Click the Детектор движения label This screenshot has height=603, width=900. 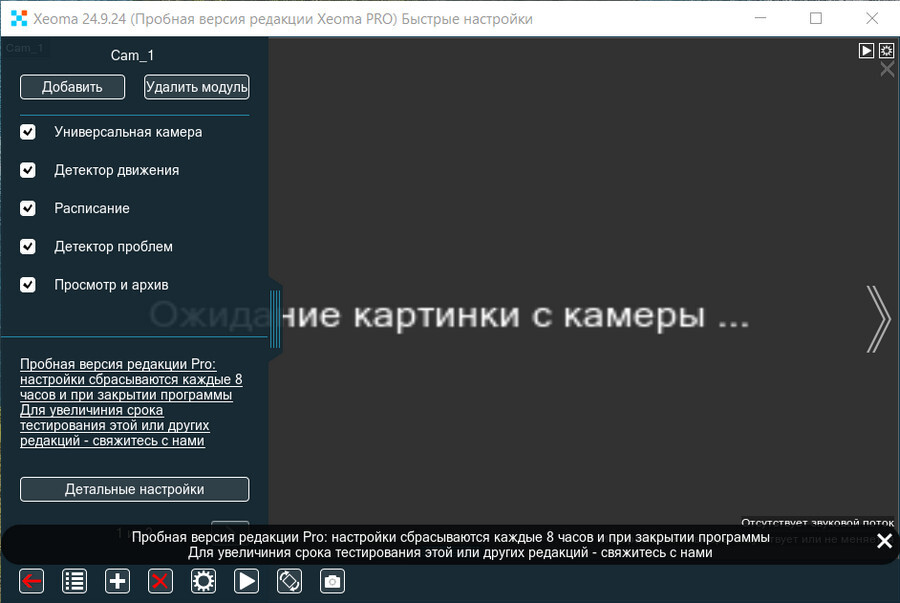coord(117,170)
